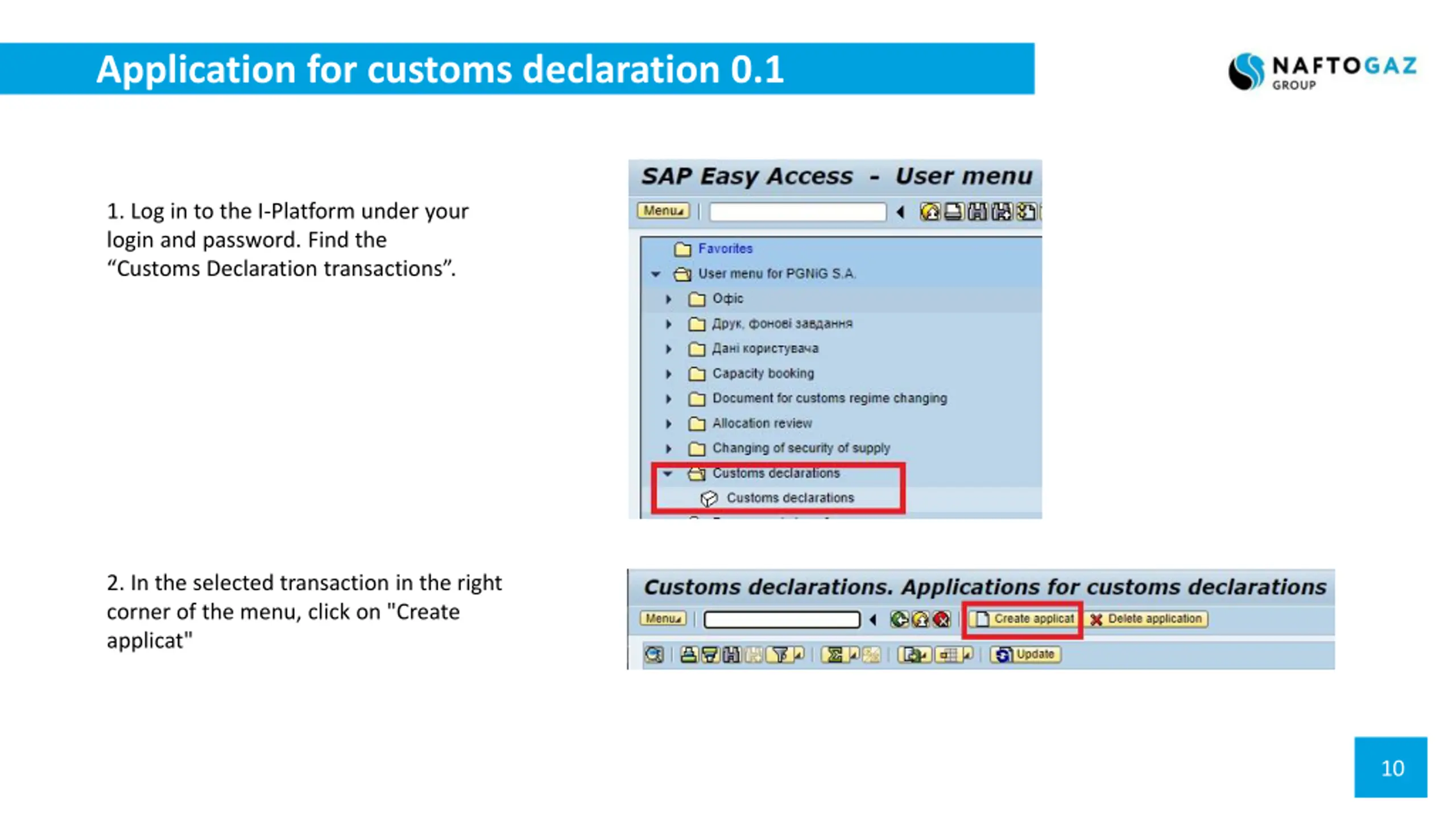Click the Favorites folder icon
The width and height of the screenshot is (1456, 819).
[x=682, y=249]
